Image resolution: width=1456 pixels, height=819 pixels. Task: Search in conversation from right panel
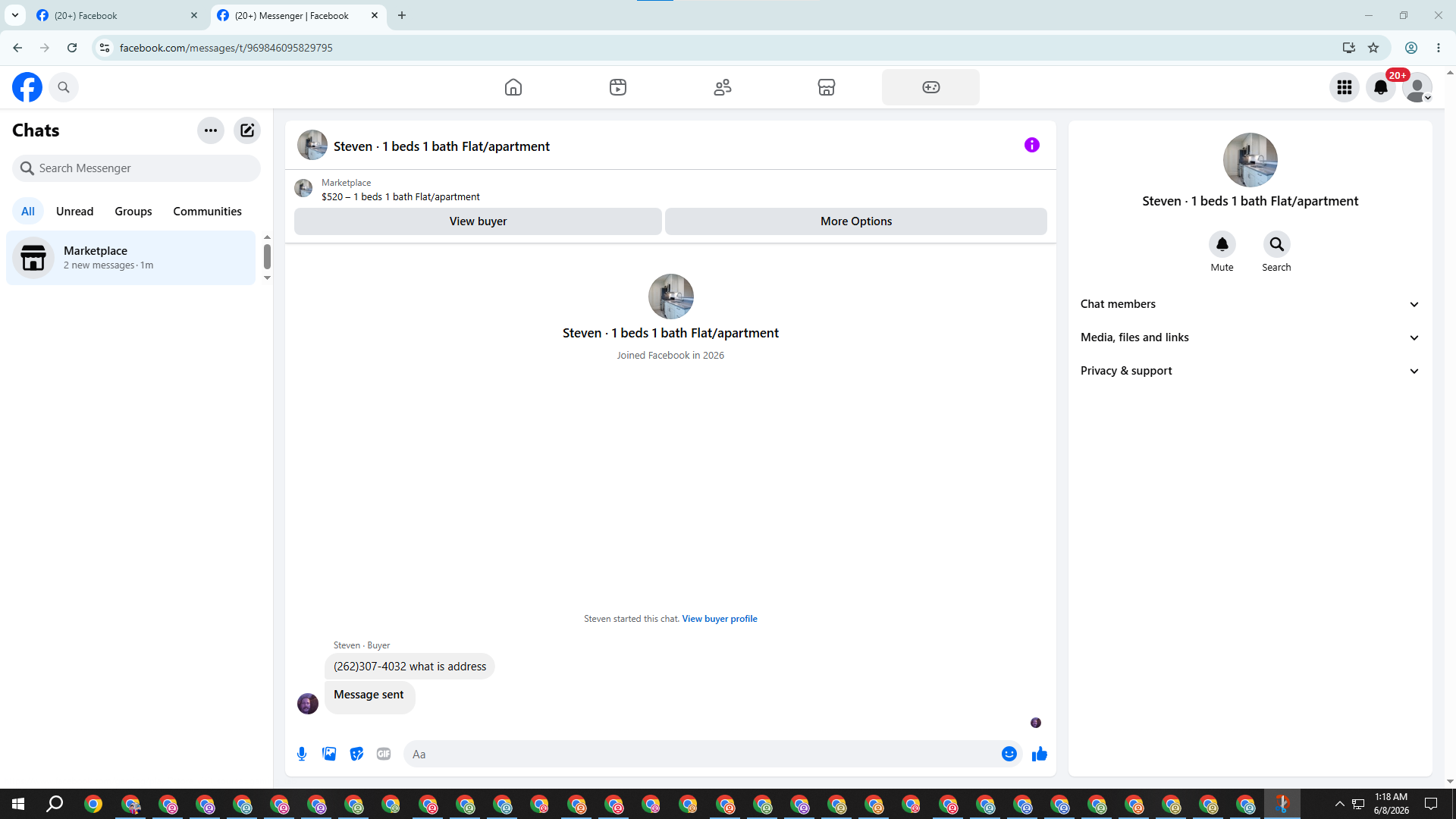click(x=1277, y=244)
